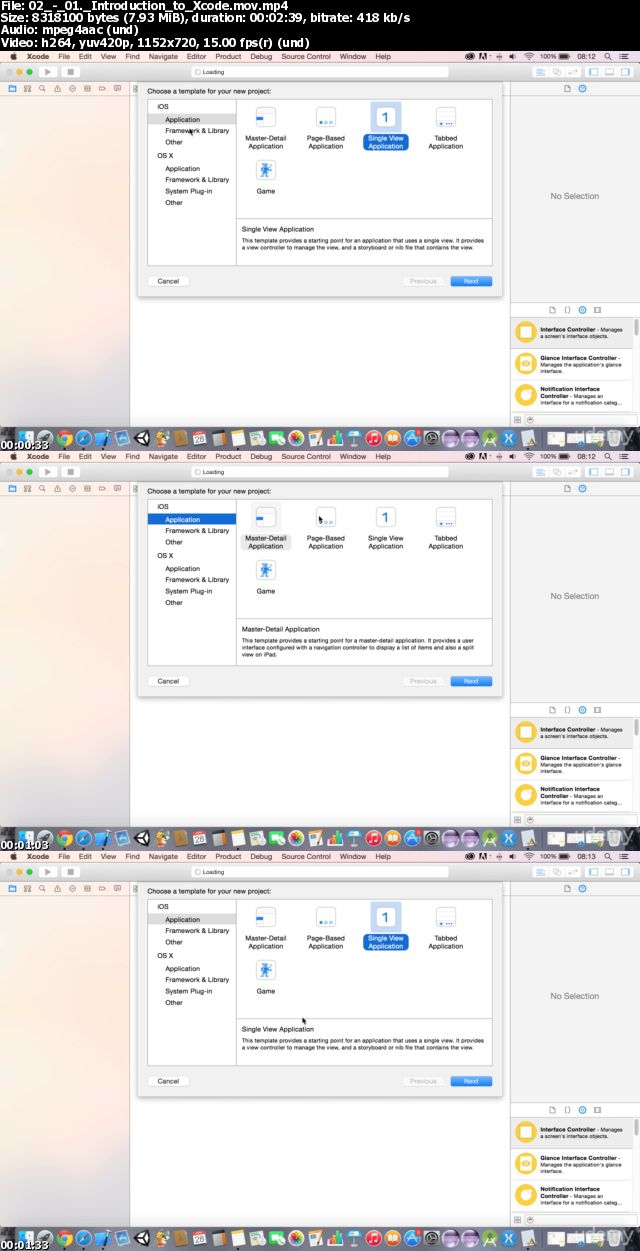The height and width of the screenshot is (1251, 640).
Task: Pick Tabbed Application template in 00:01:33 frame
Action: (446, 929)
